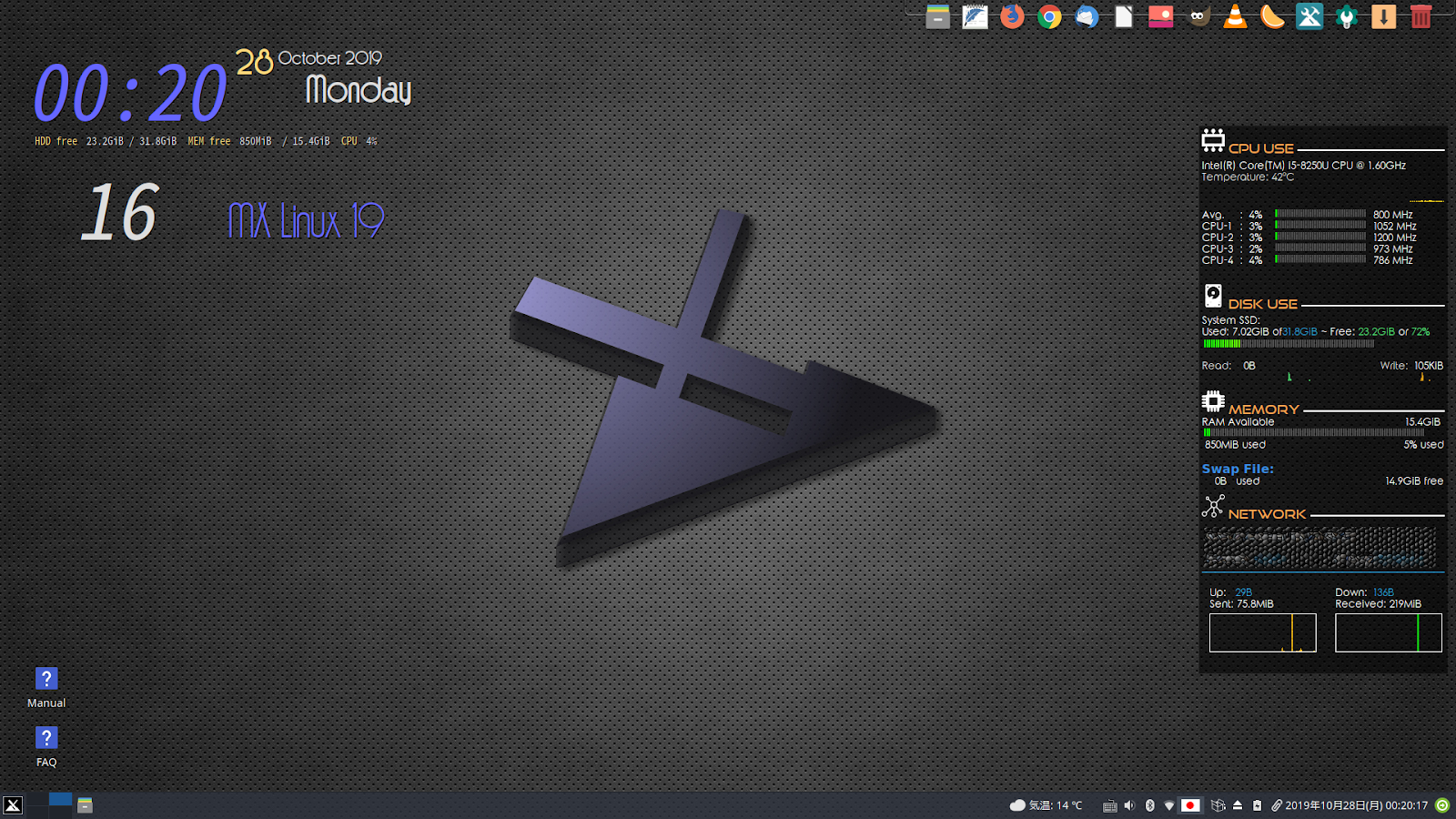Screen dimensions: 1456x819
Task: Open the Bluetooth tray icon
Action: tap(1149, 805)
